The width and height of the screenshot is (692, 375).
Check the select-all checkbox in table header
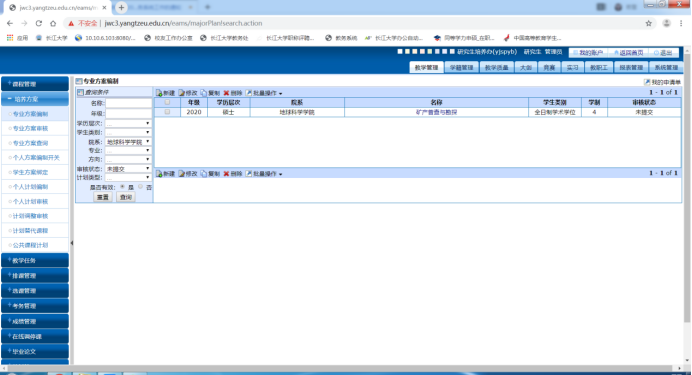[x=167, y=102]
